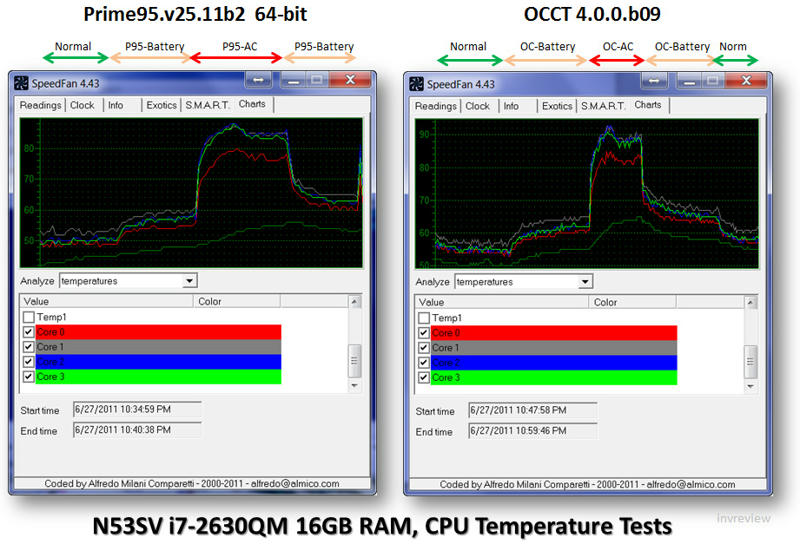Click list scrollbar thumb in right window
This screenshot has width=800, height=544.
750,362
